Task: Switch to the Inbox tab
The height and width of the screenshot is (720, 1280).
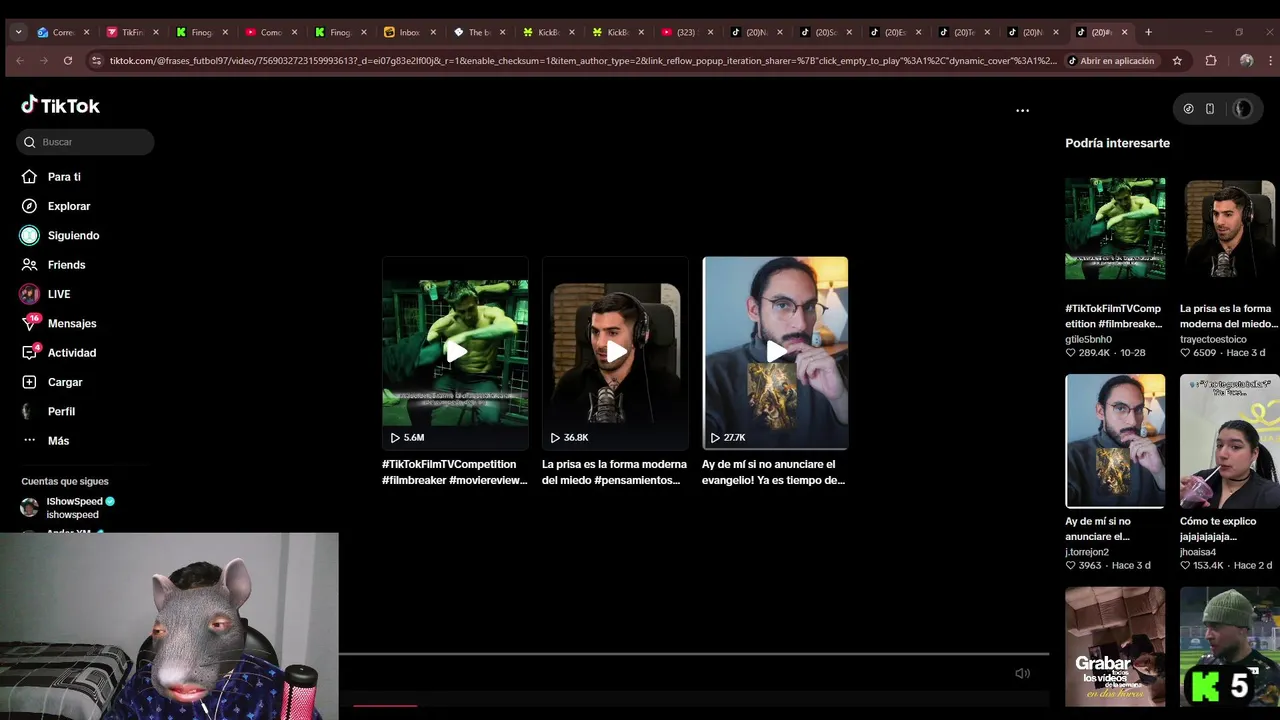Action: click(409, 32)
